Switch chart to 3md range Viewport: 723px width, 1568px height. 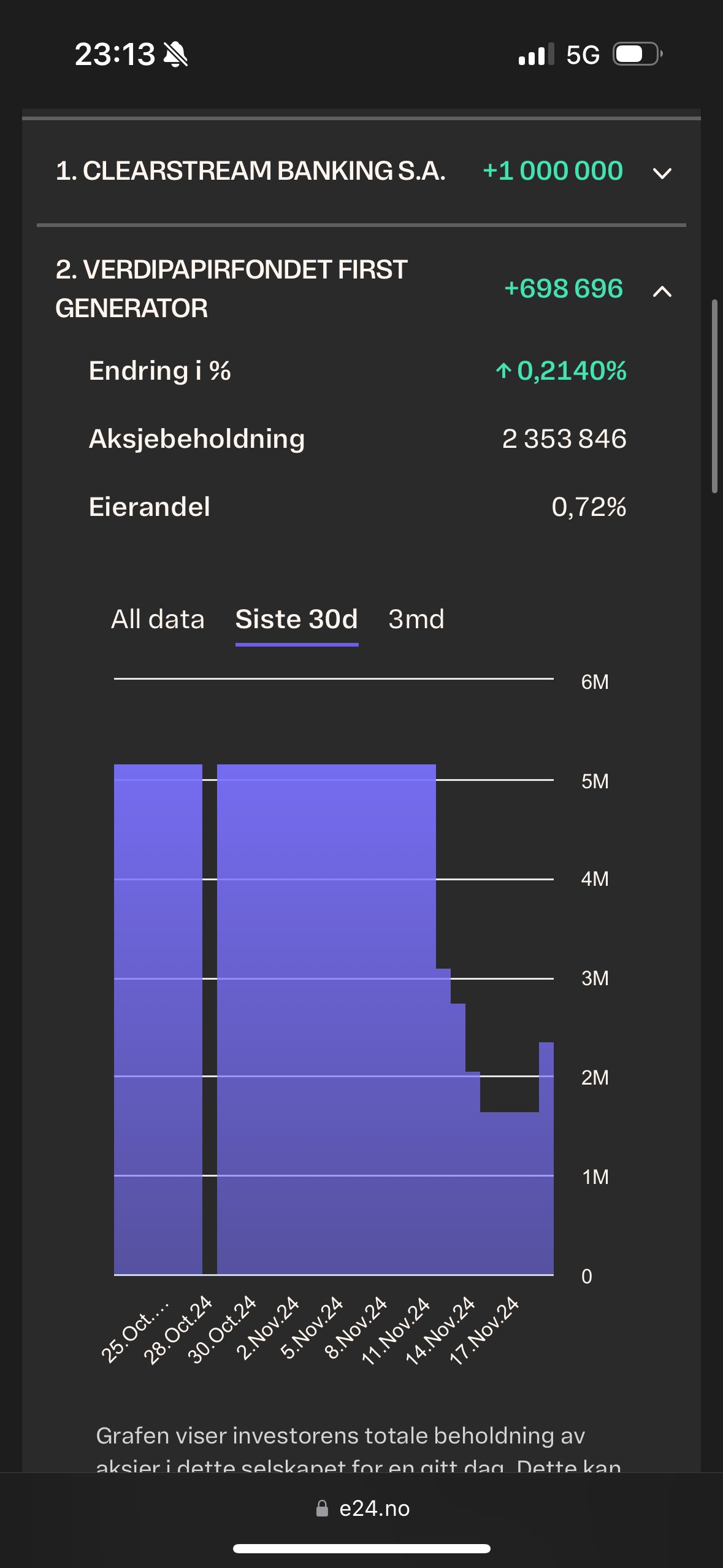[416, 619]
